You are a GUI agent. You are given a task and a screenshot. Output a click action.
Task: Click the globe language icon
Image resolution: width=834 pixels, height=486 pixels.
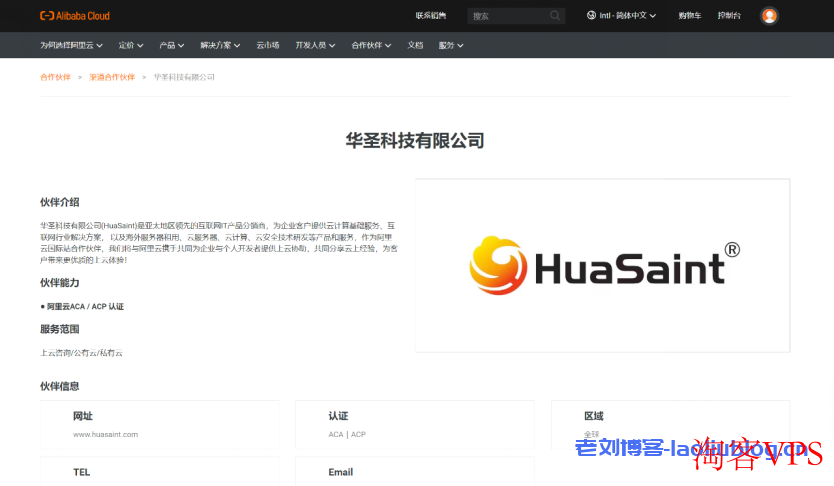pyautogui.click(x=591, y=15)
